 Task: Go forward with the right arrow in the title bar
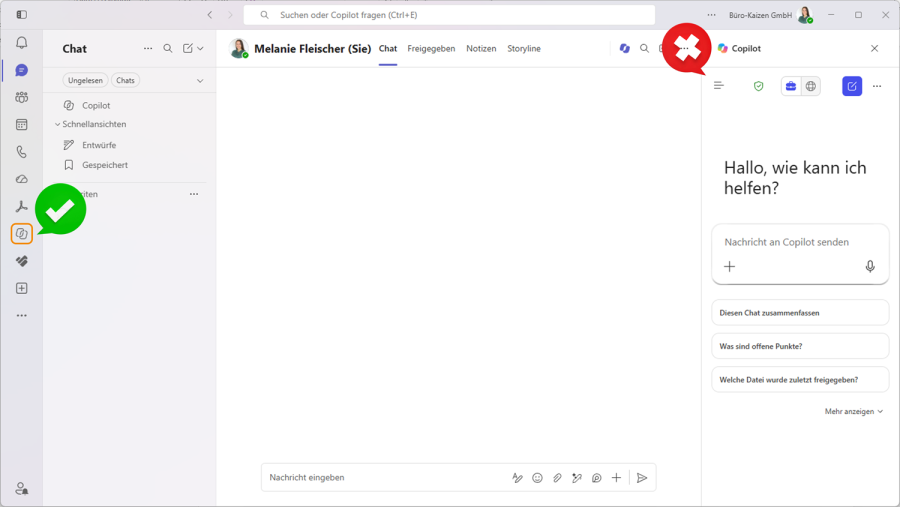click(230, 15)
